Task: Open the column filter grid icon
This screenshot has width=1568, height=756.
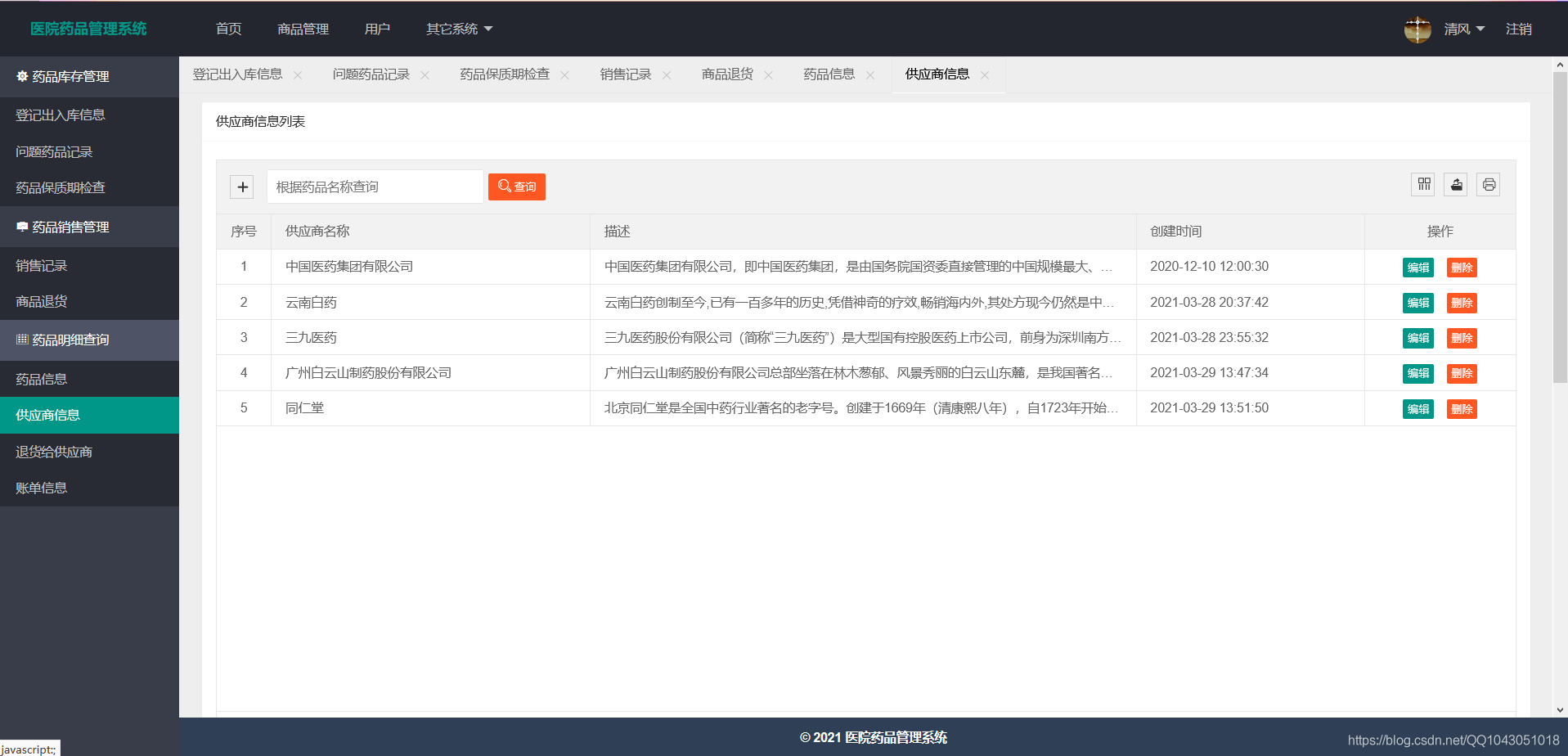Action: [1423, 184]
